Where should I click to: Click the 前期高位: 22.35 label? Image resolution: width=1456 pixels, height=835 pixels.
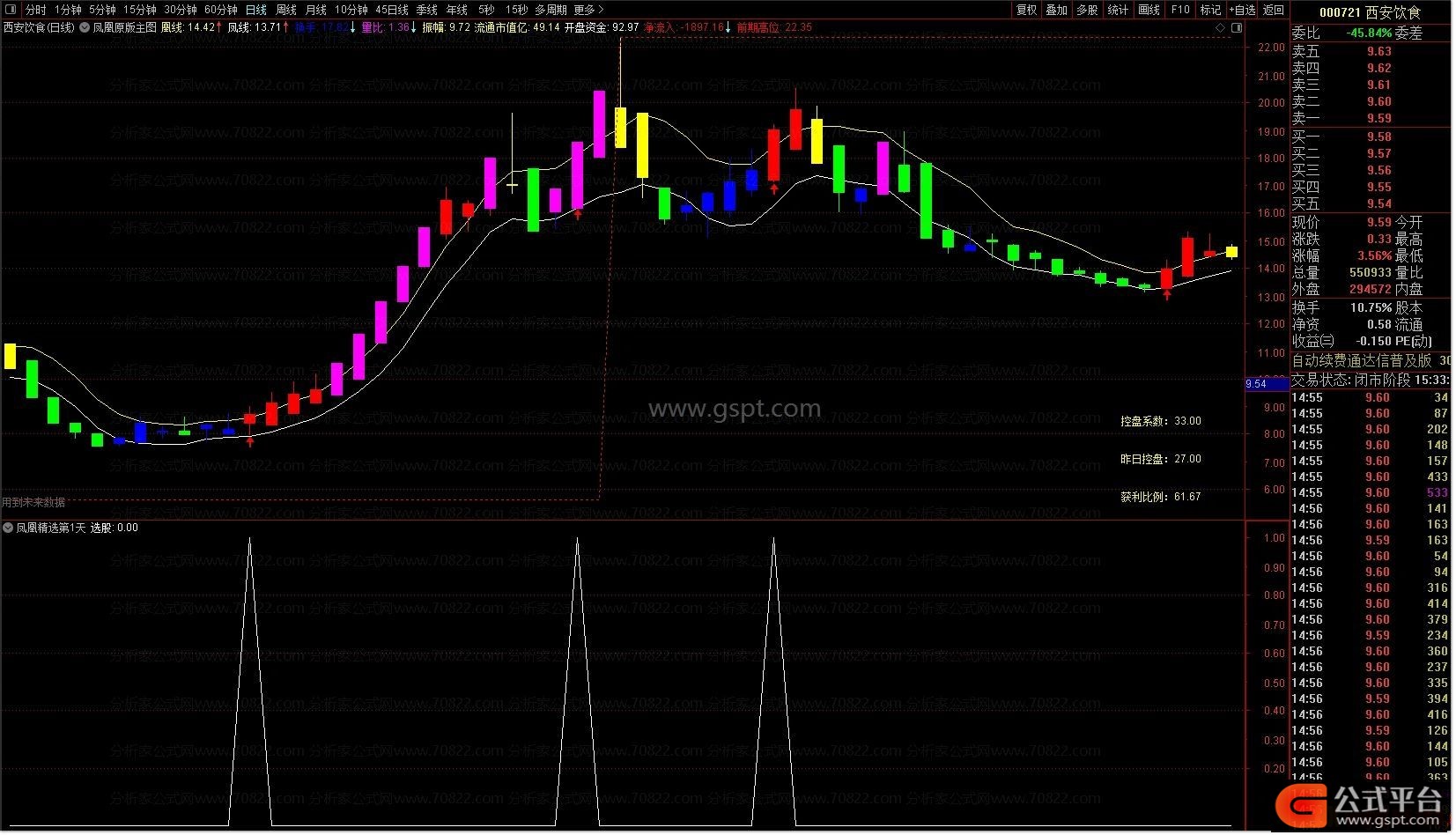click(x=775, y=27)
